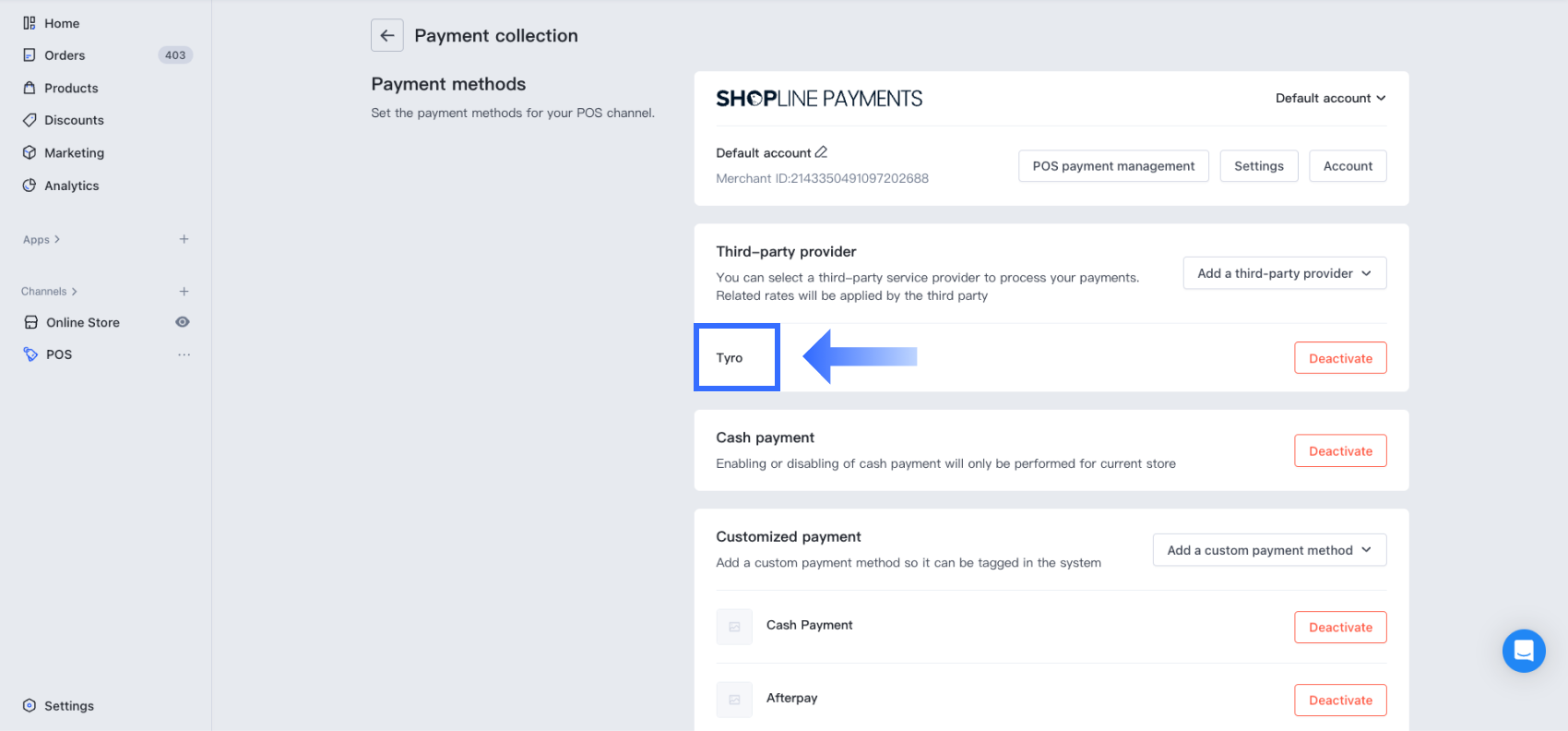Deactivate the Tyro provider

click(1340, 358)
